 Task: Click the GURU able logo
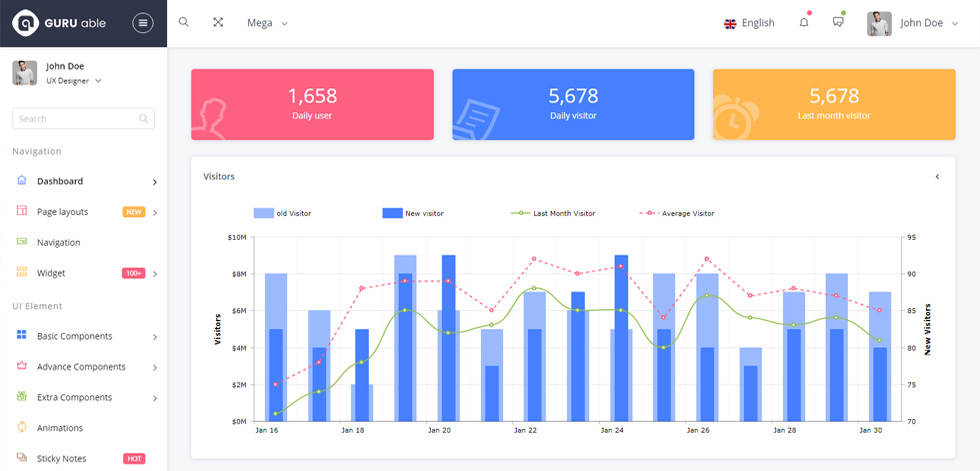click(x=60, y=23)
